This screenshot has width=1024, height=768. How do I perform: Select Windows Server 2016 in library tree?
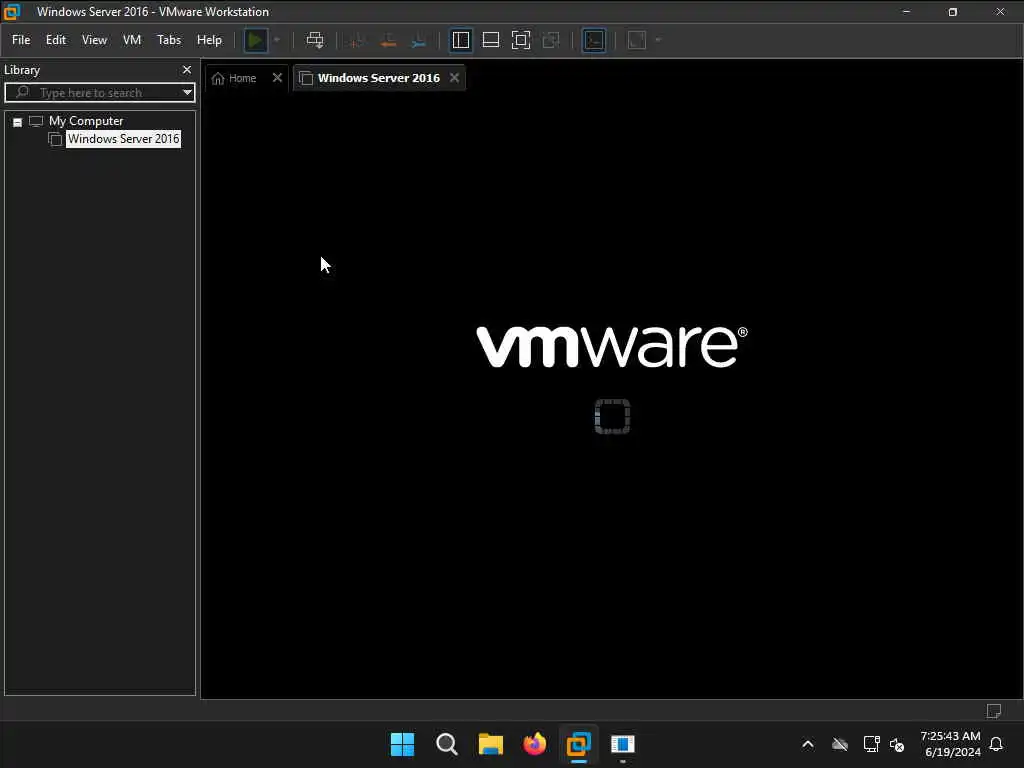[x=123, y=139]
